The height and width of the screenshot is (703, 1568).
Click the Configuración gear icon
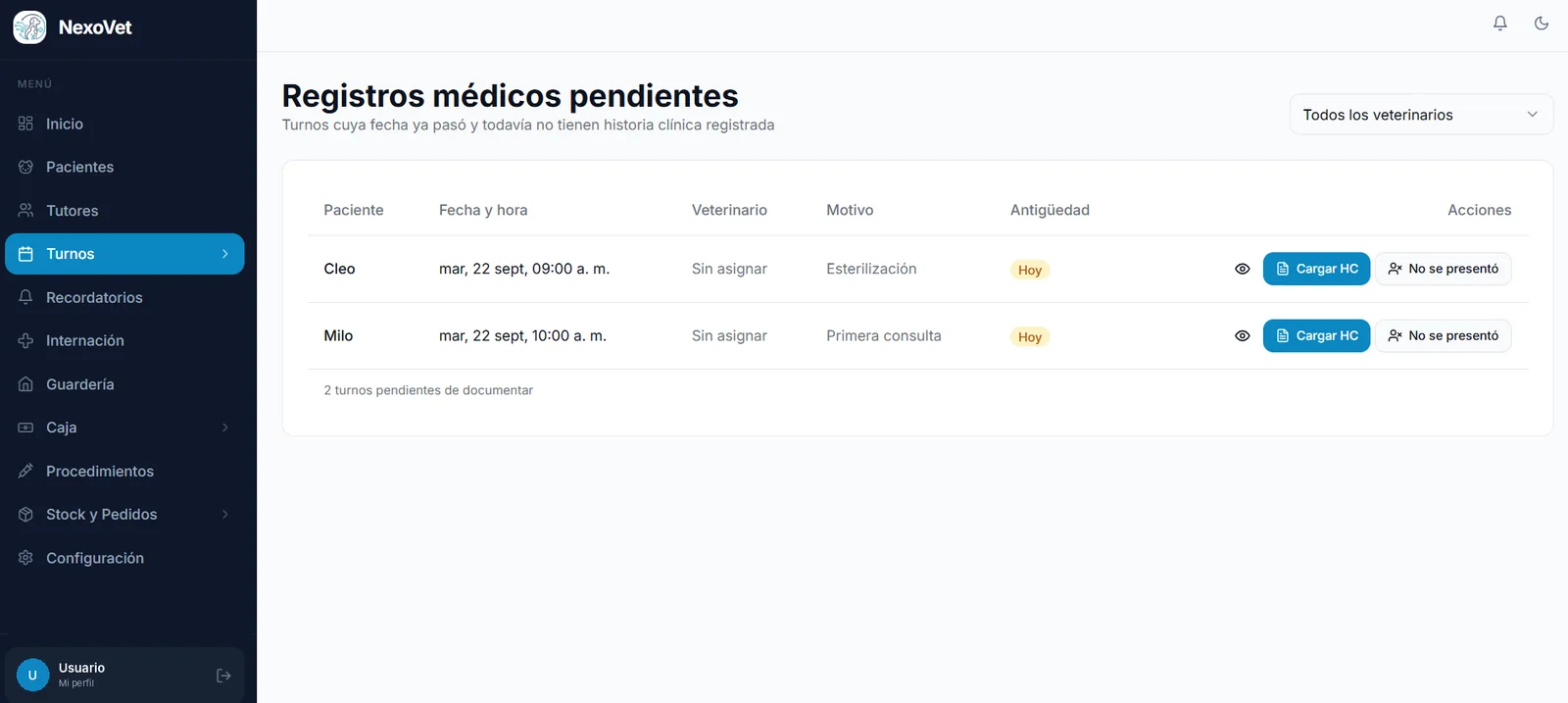point(25,558)
